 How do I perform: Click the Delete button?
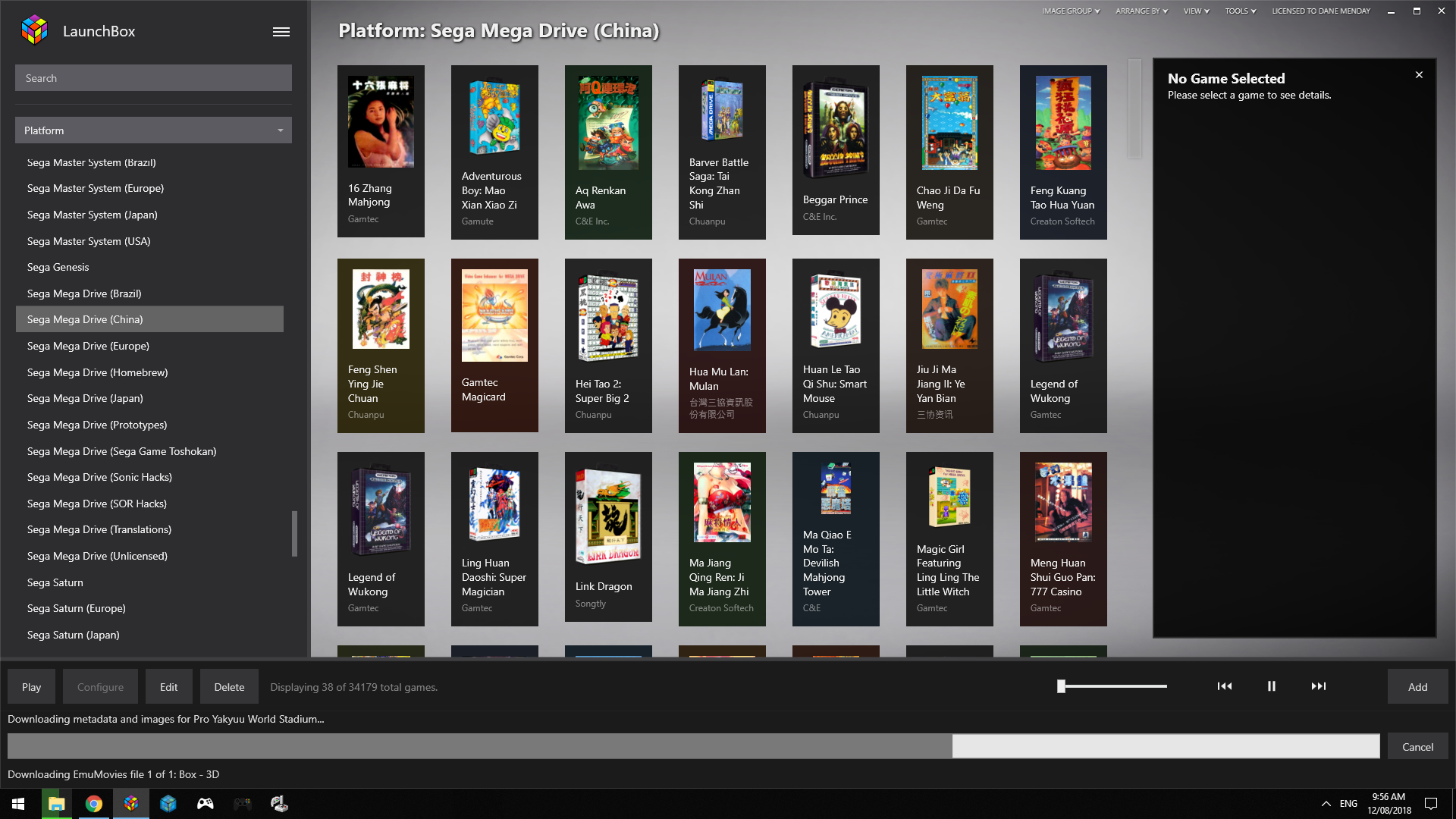pyautogui.click(x=229, y=687)
